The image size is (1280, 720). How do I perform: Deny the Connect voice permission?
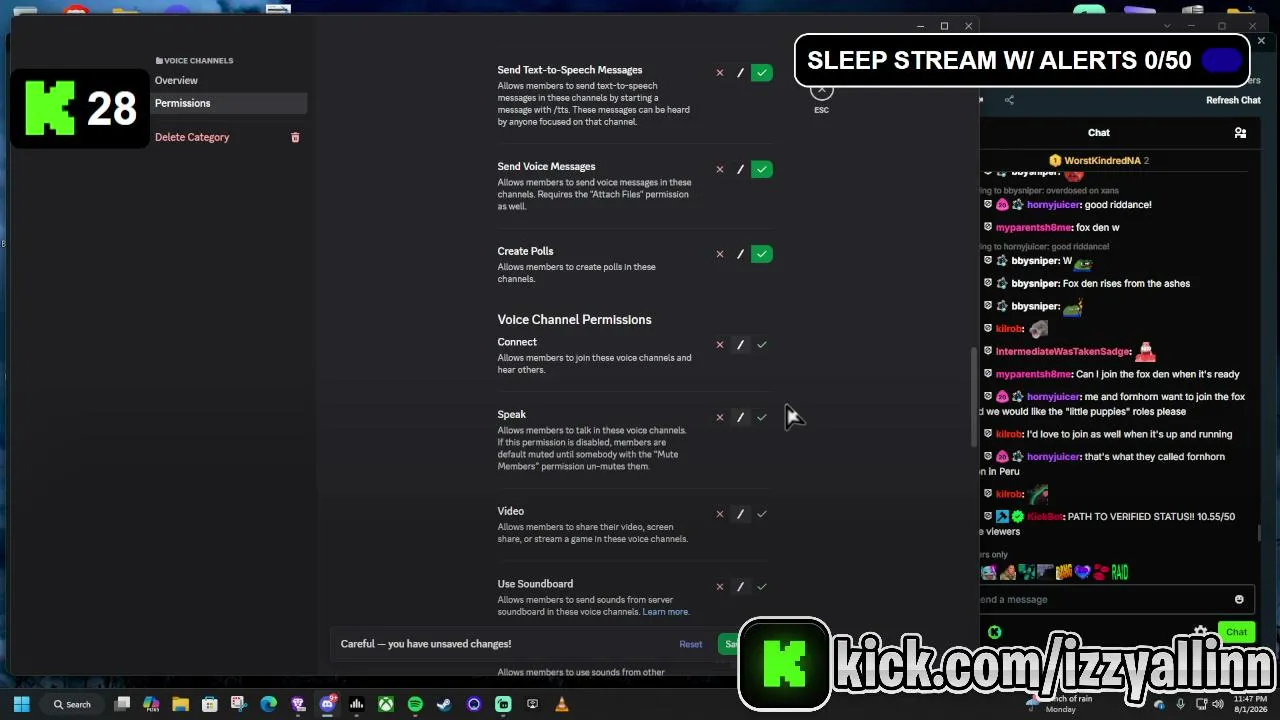coord(719,345)
